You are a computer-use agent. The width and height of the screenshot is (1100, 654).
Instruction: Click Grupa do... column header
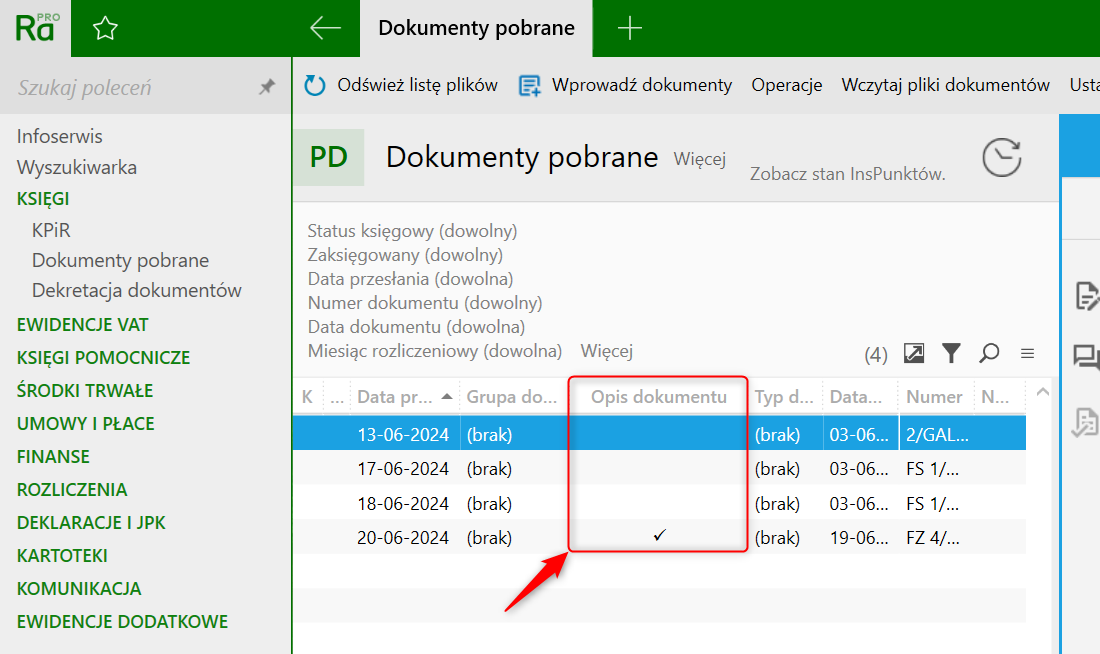click(512, 397)
